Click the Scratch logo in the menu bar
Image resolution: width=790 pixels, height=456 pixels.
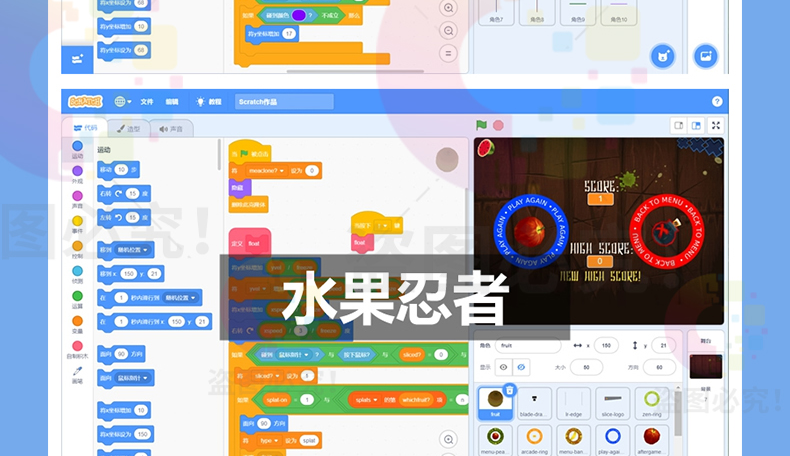click(x=85, y=102)
